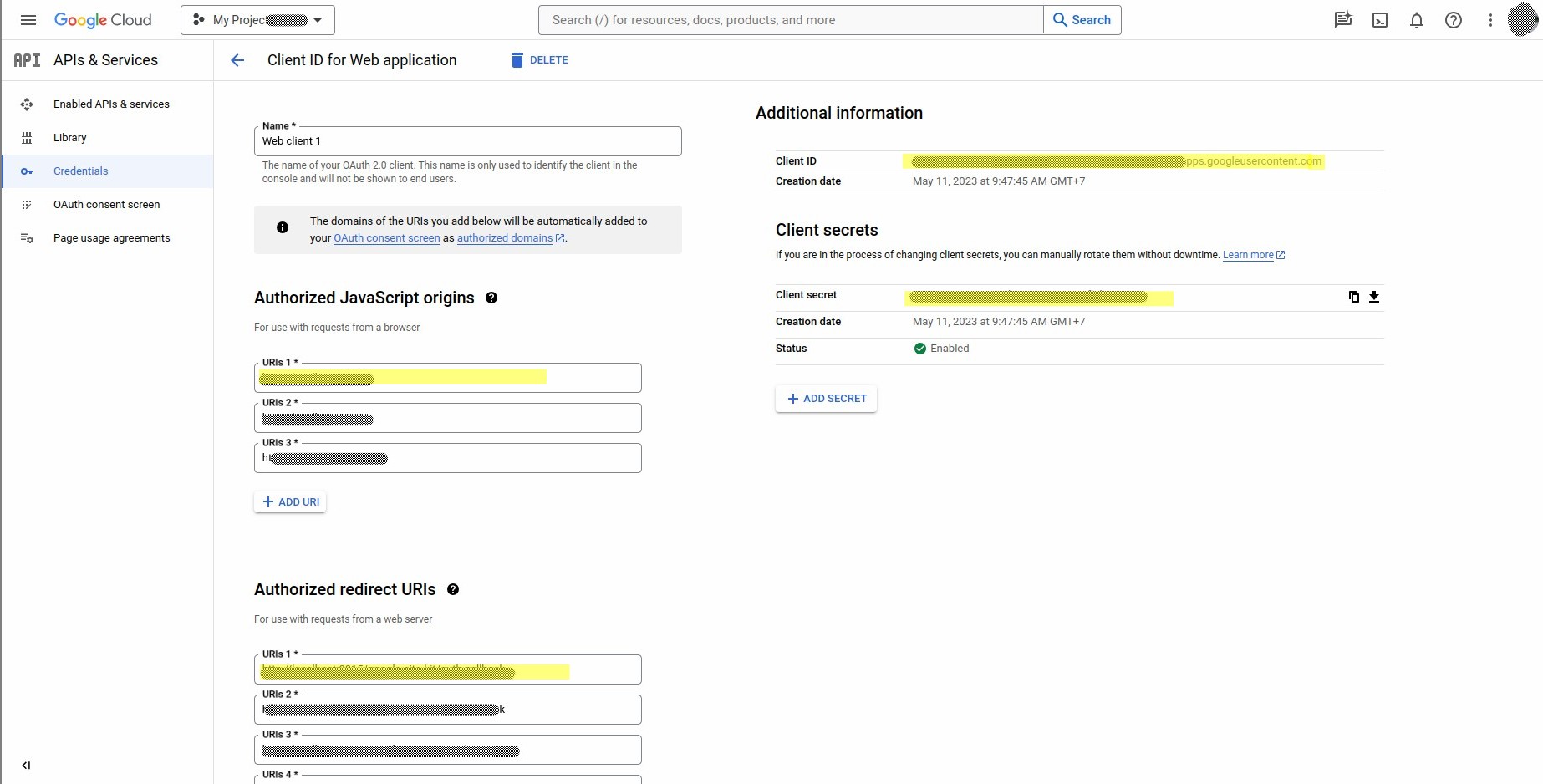
Task: Click the help icon beside Authorized JavaScript origins
Action: [x=491, y=298]
